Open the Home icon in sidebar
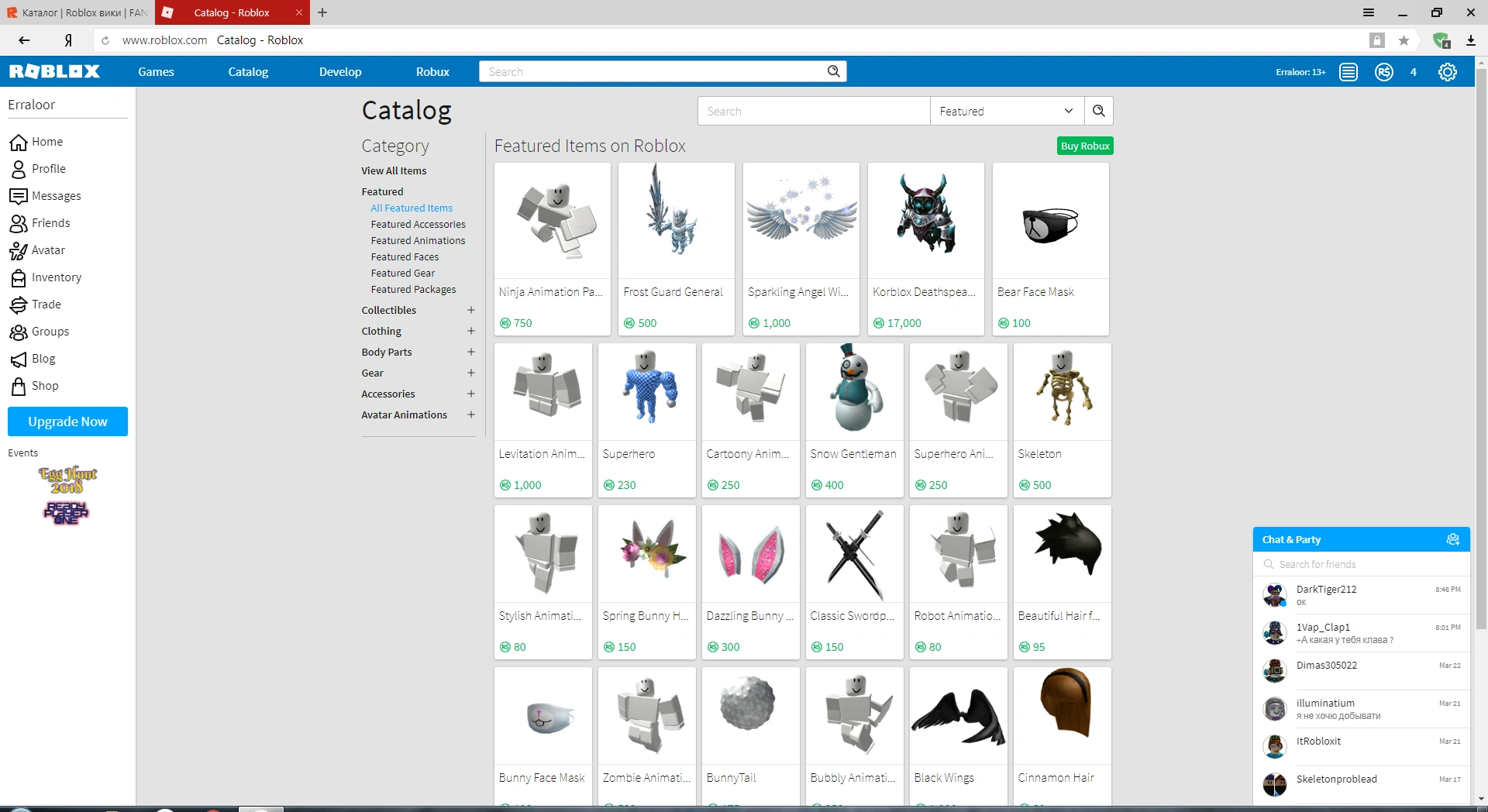Image resolution: width=1488 pixels, height=812 pixels. 19,142
